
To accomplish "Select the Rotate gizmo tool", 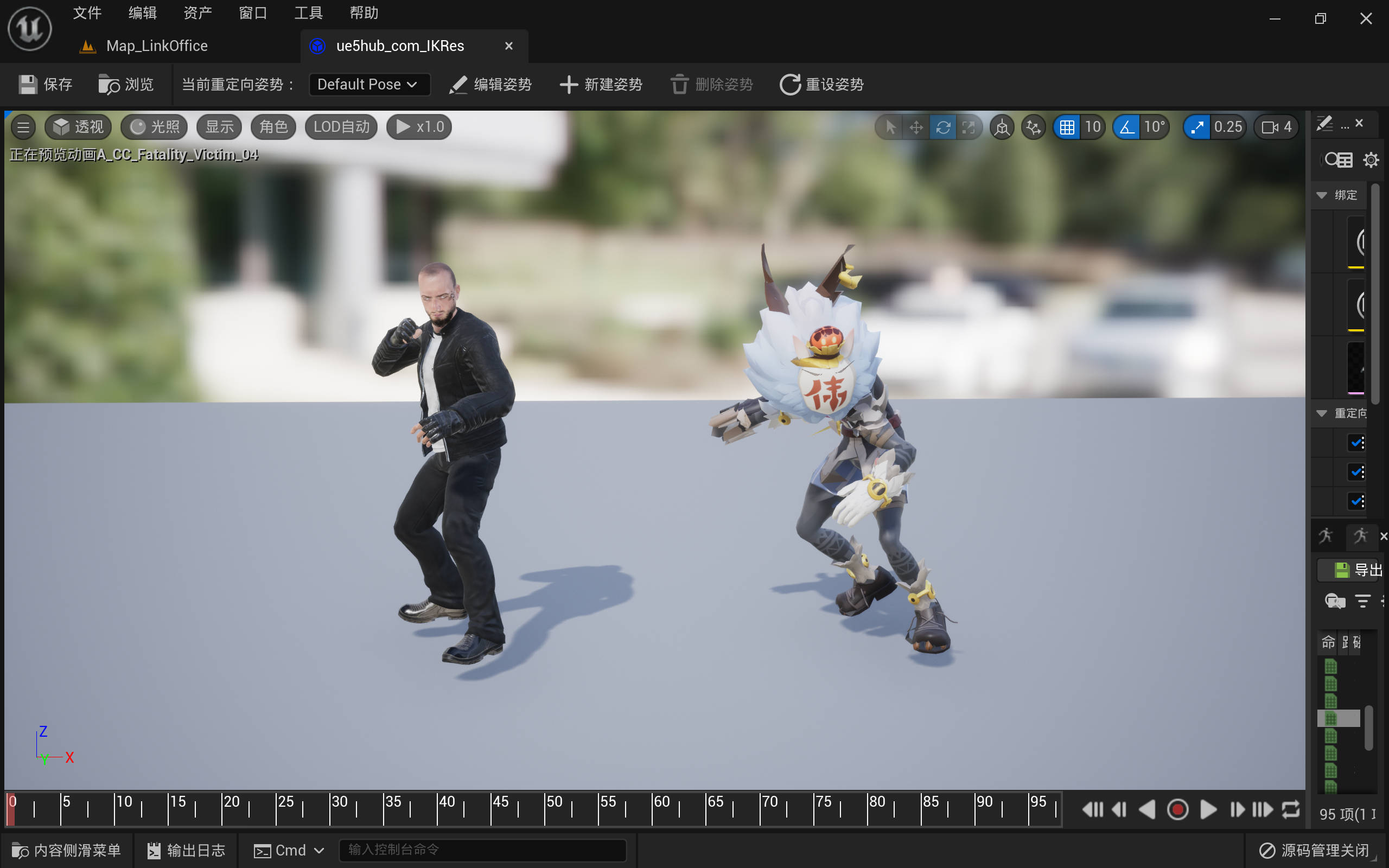I will [942, 127].
